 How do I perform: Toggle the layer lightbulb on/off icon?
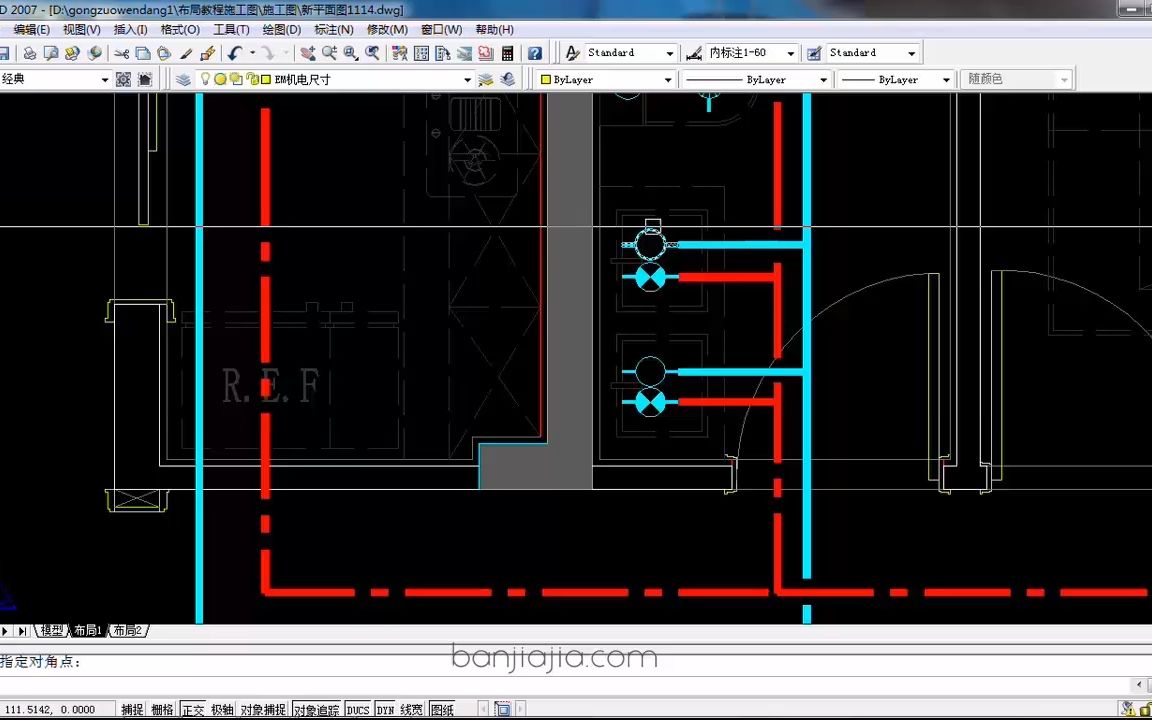point(206,79)
